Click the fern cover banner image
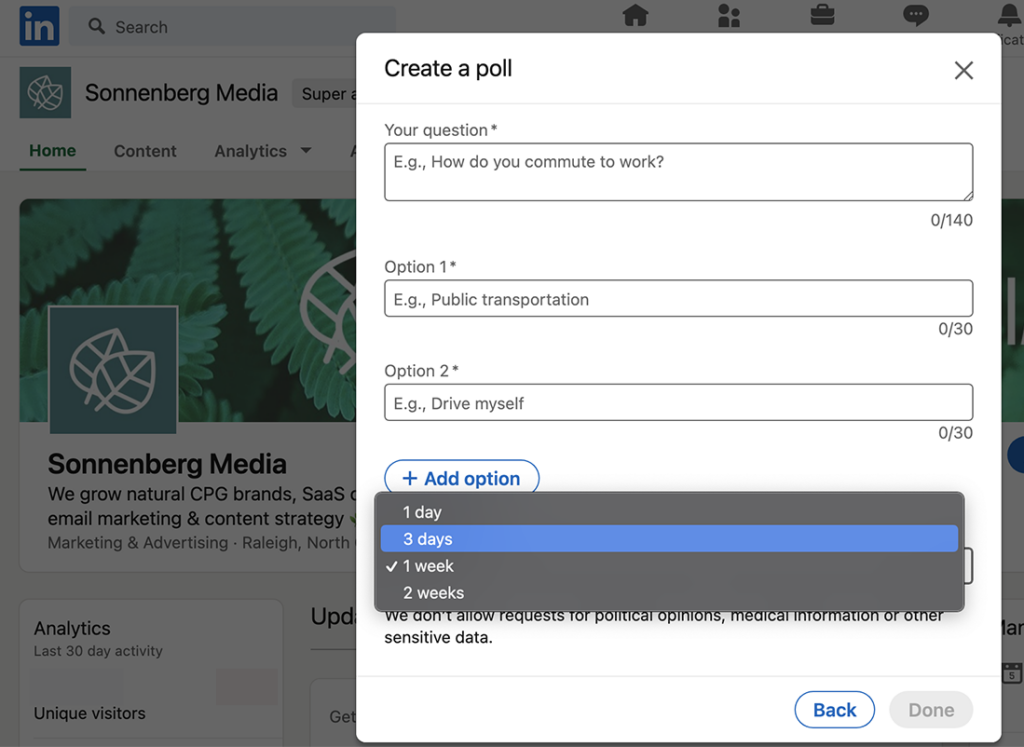This screenshot has width=1024, height=747. click(x=188, y=310)
